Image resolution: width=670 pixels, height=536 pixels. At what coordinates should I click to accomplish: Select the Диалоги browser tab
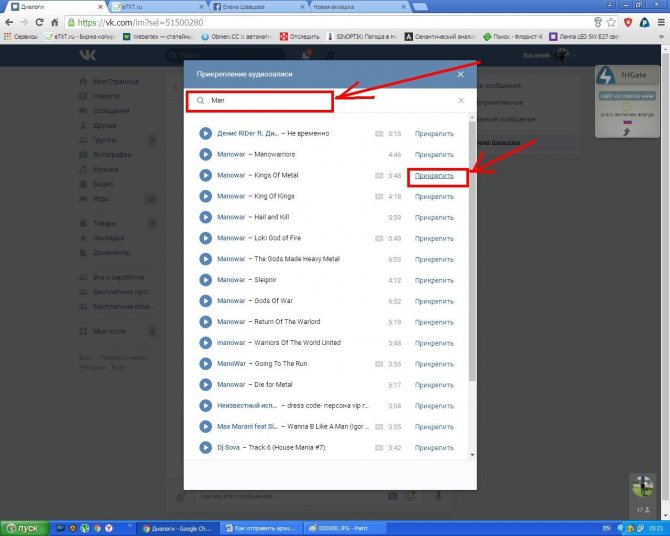[x=57, y=7]
